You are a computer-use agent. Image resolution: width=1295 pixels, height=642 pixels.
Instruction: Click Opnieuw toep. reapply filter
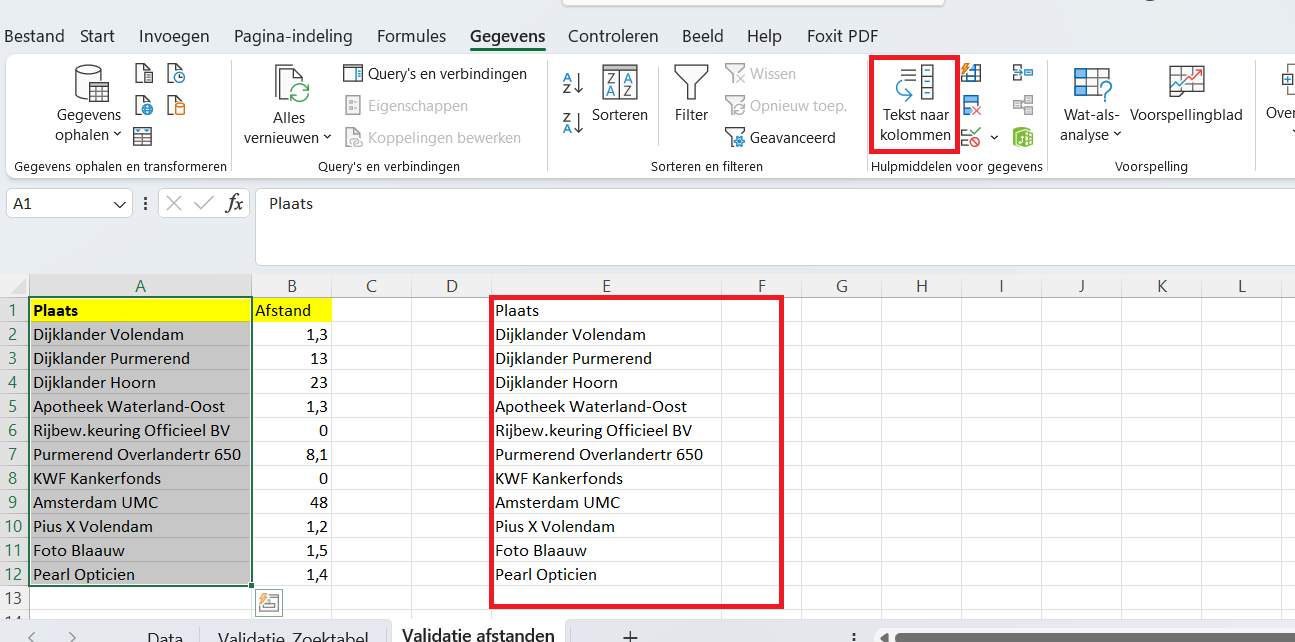point(786,105)
